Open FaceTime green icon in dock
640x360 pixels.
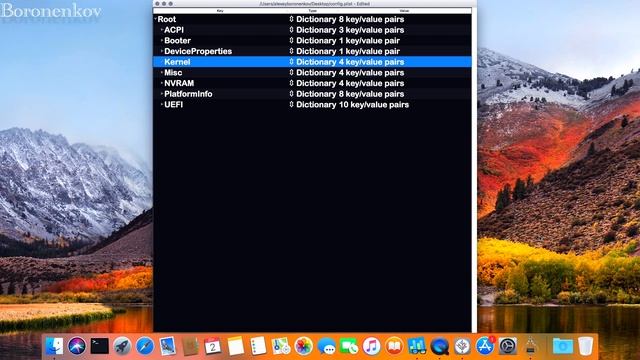click(349, 346)
